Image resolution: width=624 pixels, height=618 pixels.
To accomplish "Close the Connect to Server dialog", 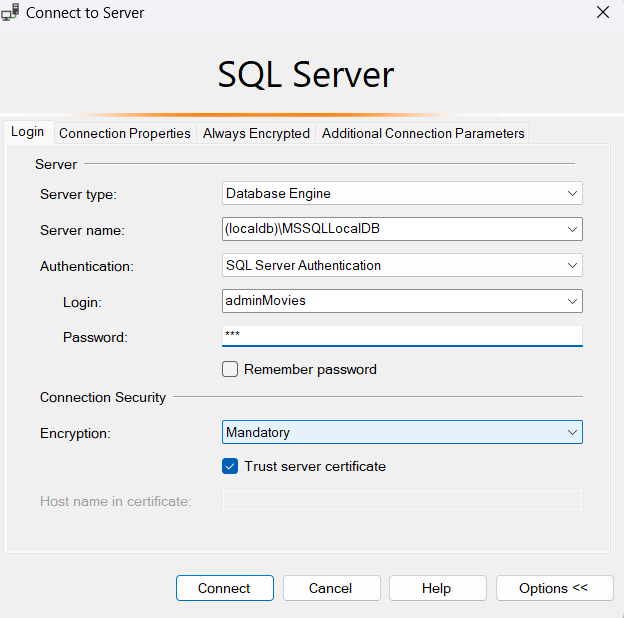I will coord(603,12).
